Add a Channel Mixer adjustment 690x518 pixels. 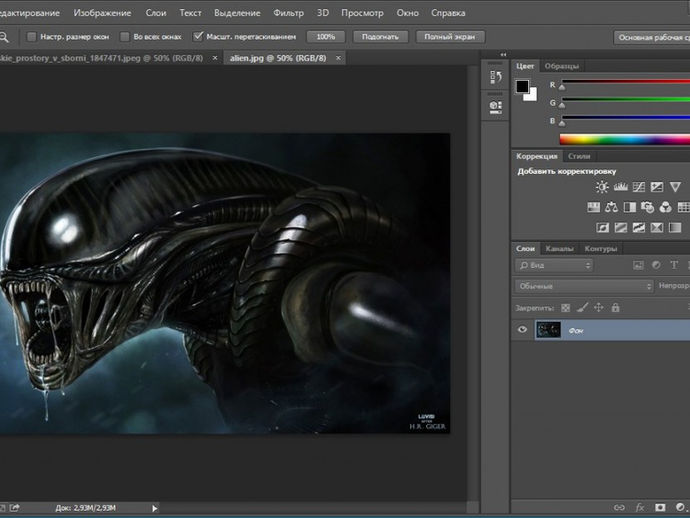(x=665, y=207)
